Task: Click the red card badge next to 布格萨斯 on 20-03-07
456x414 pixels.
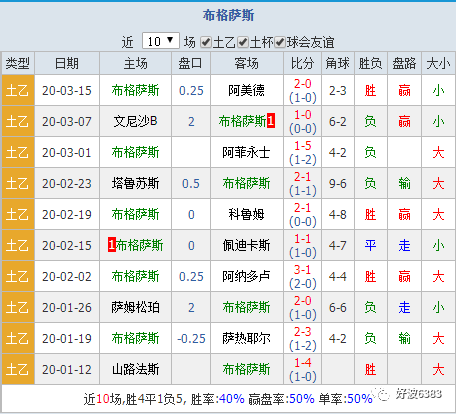Action: [x=271, y=121]
